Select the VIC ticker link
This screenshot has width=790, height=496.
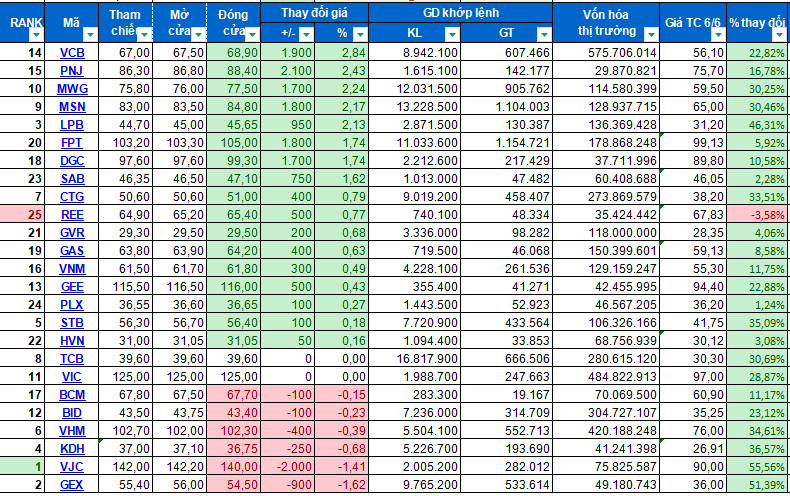72,377
